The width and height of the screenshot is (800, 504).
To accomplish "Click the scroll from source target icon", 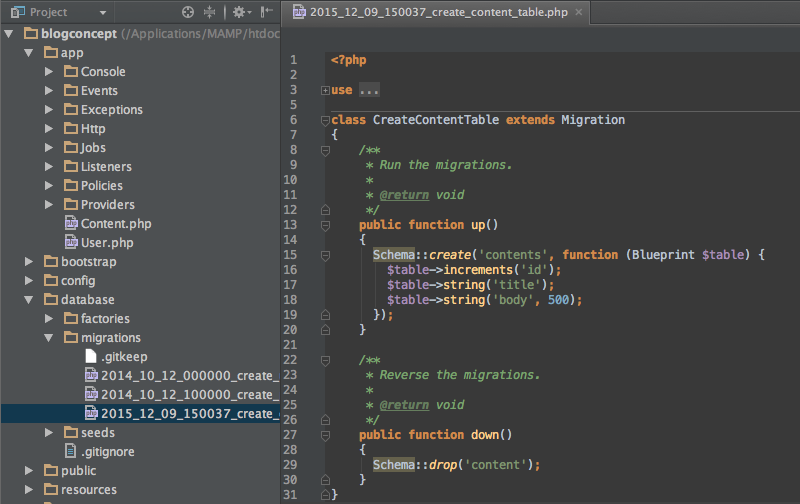I will tap(188, 12).
